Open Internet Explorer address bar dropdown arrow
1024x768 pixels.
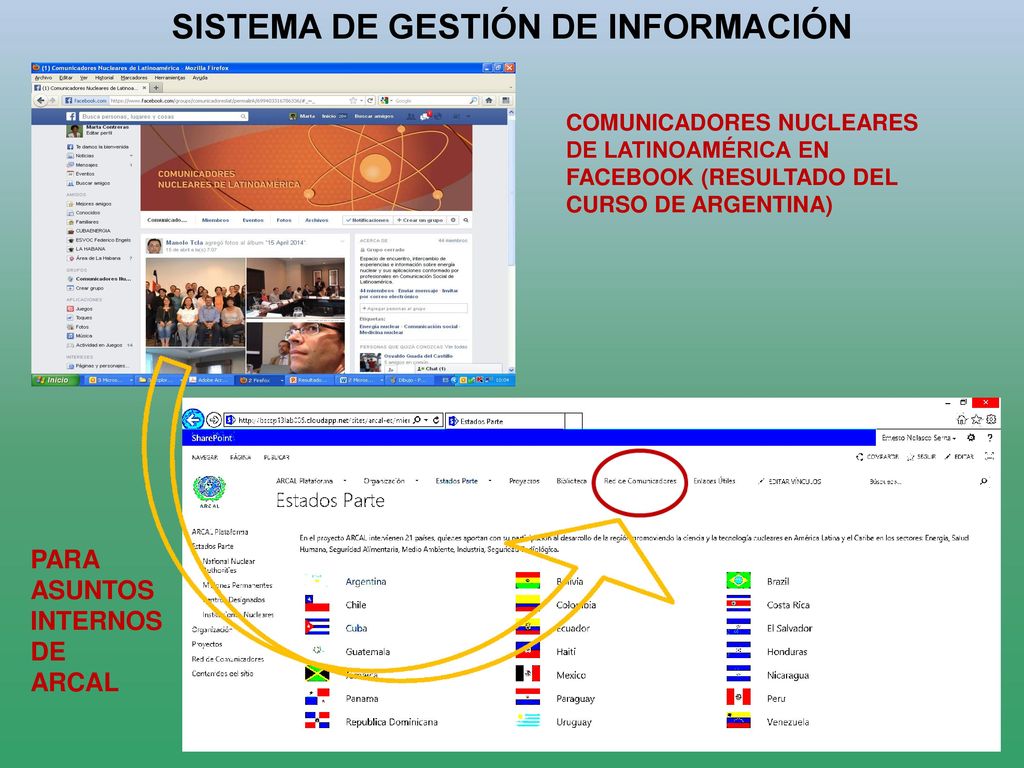(426, 420)
